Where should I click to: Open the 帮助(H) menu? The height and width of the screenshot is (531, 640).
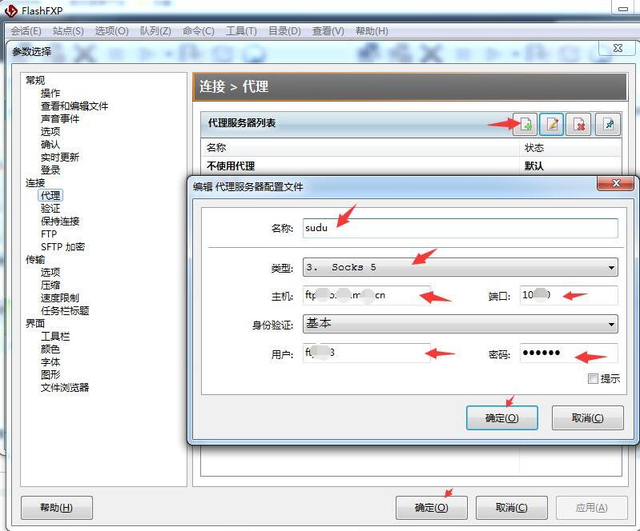pos(371,31)
